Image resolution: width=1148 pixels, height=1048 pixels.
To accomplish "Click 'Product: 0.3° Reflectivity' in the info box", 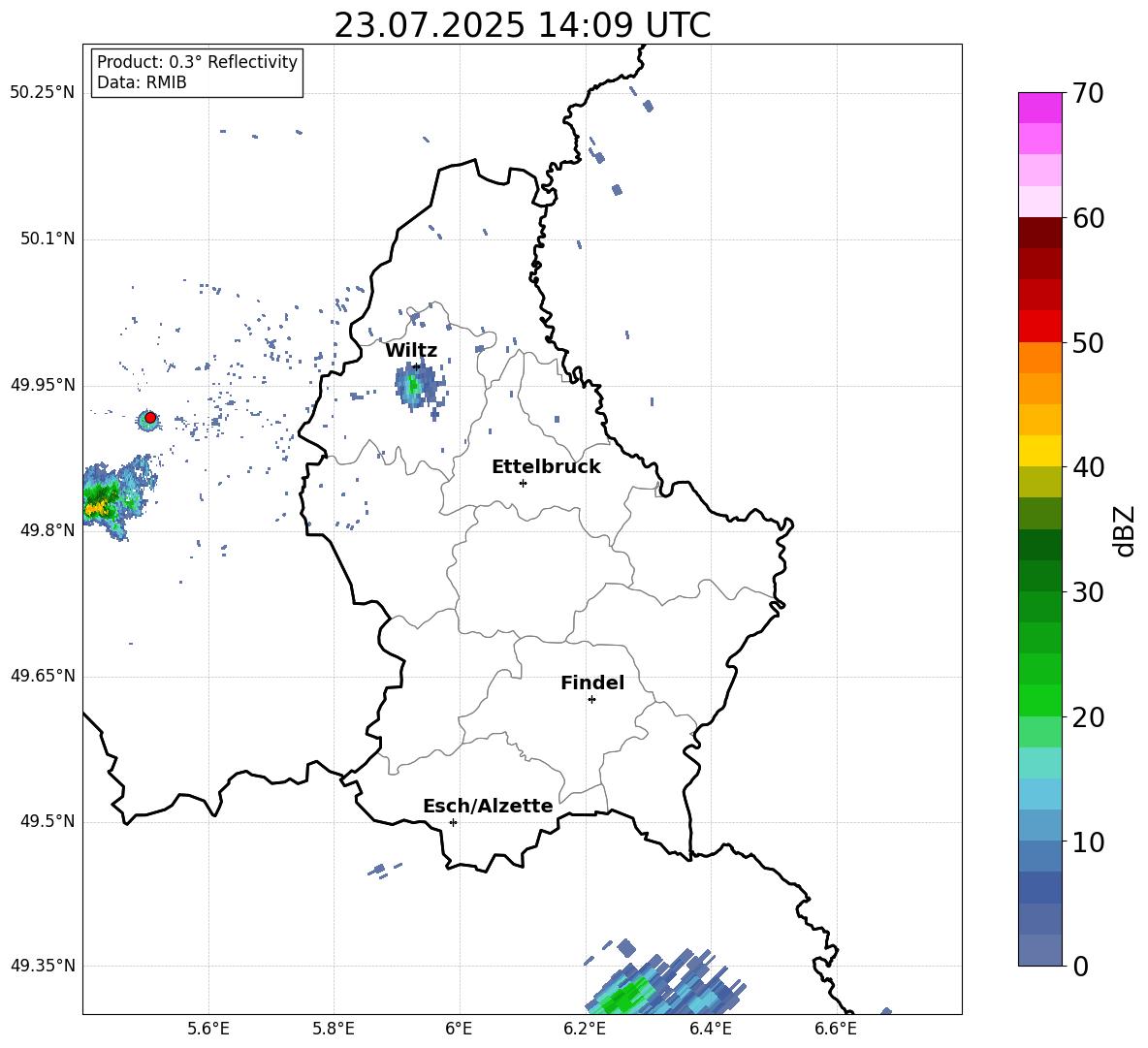I will [197, 62].
